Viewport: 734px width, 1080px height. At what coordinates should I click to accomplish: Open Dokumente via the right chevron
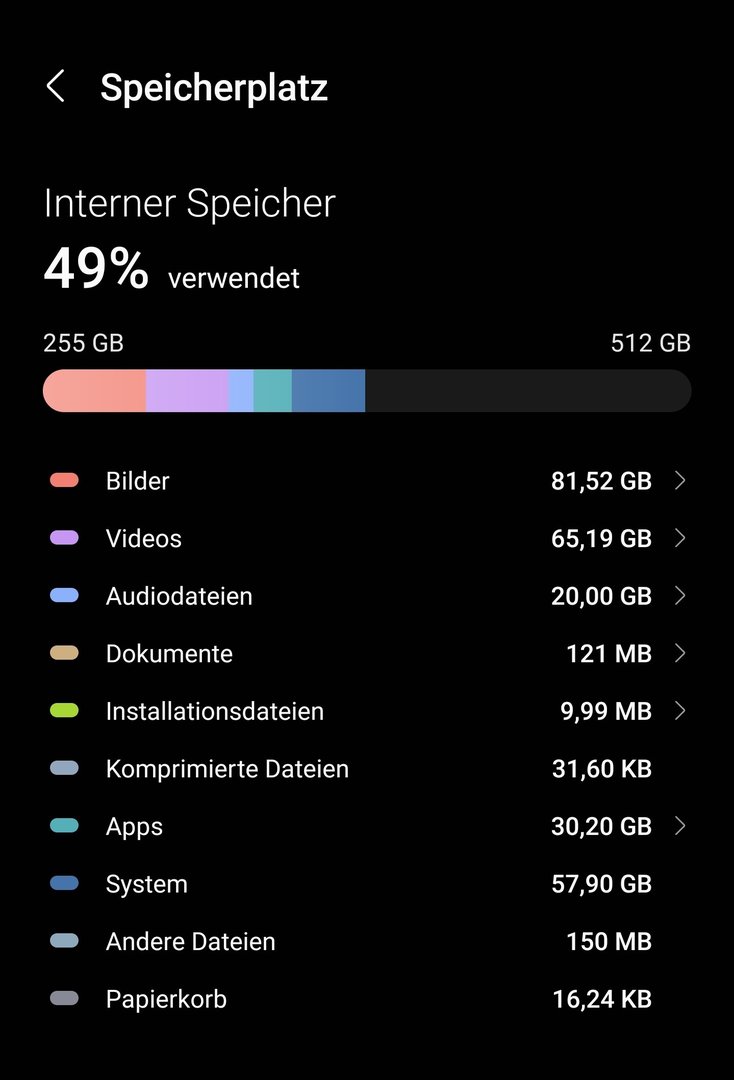(680, 653)
